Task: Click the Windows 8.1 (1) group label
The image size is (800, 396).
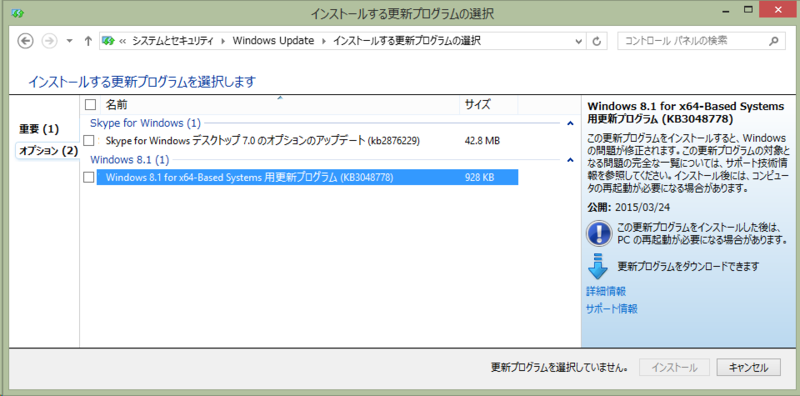Action: coord(130,160)
